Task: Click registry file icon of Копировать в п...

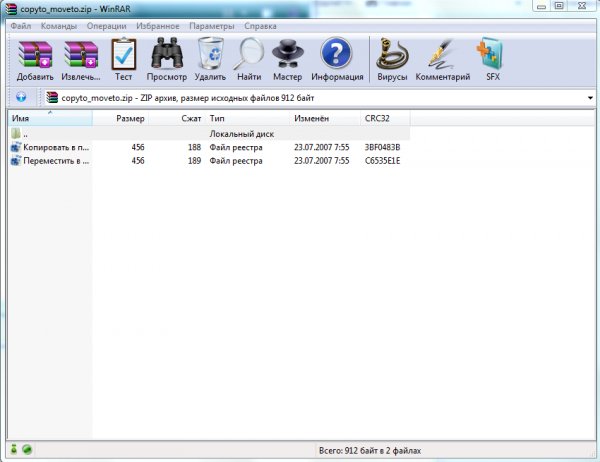Action: coord(16,147)
